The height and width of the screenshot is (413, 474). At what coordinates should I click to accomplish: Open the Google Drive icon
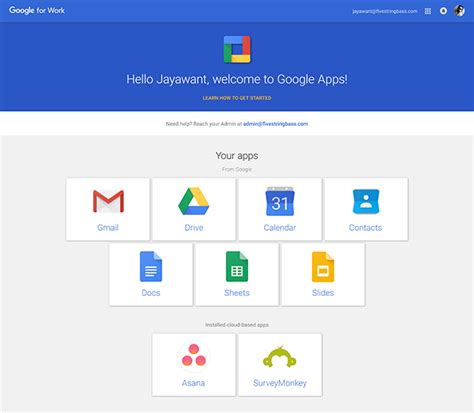(194, 201)
